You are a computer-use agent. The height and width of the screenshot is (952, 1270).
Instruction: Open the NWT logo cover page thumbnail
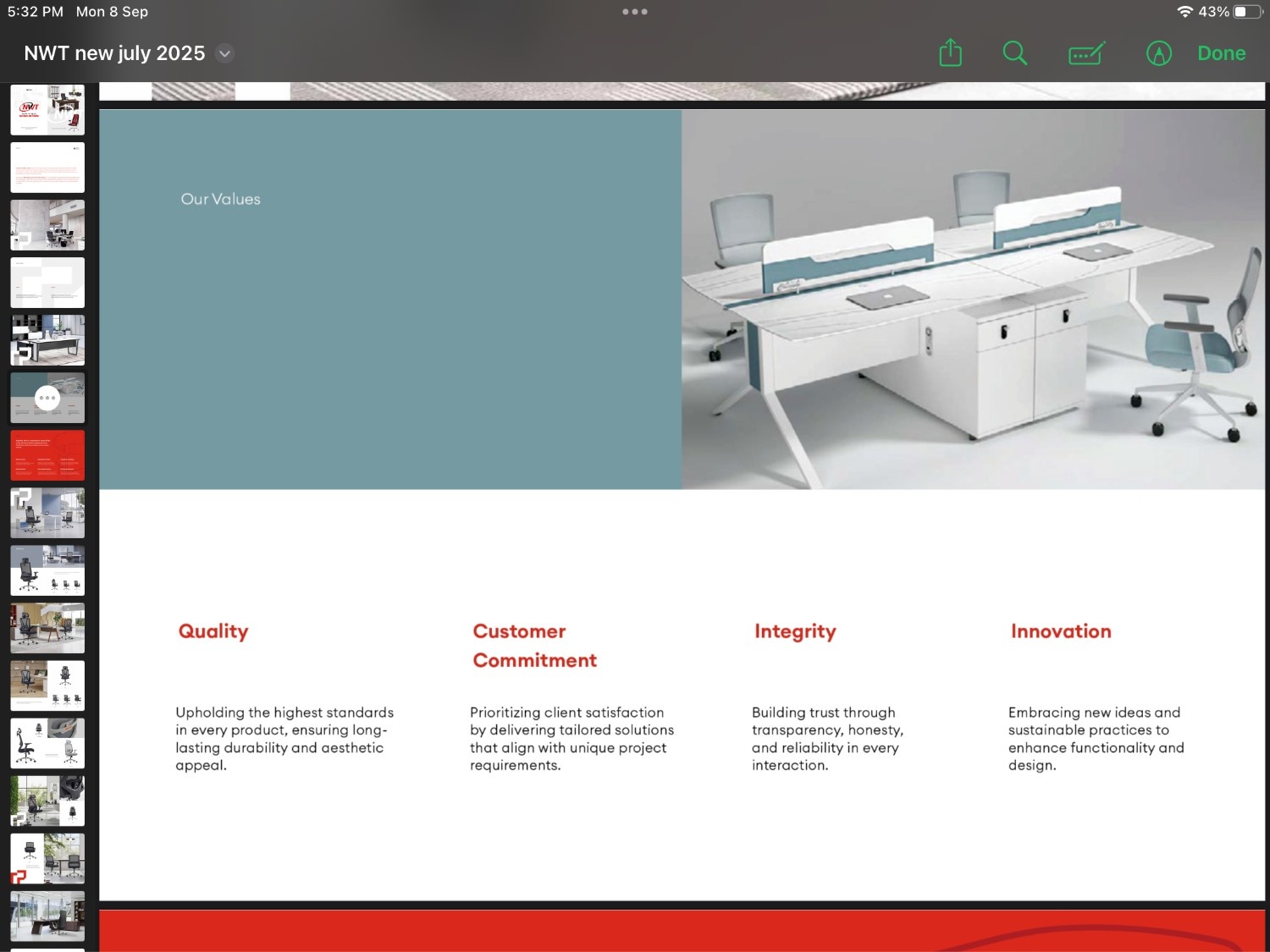coord(47,110)
